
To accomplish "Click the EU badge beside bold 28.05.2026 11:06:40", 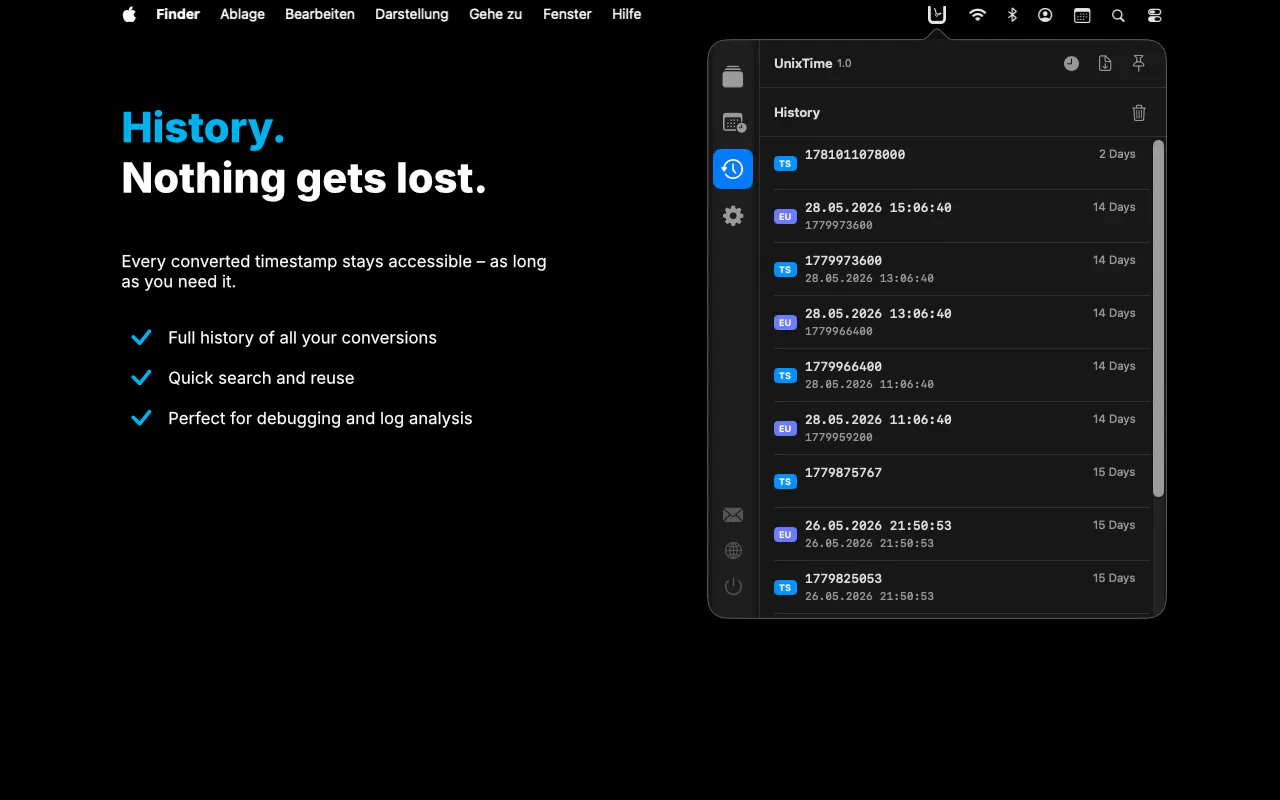I will pos(785,428).
